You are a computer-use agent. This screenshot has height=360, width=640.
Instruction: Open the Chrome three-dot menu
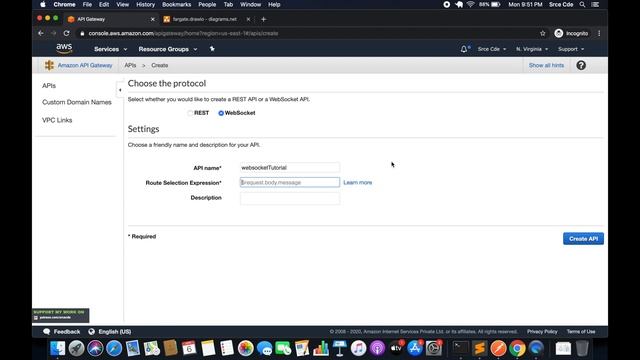click(x=599, y=33)
